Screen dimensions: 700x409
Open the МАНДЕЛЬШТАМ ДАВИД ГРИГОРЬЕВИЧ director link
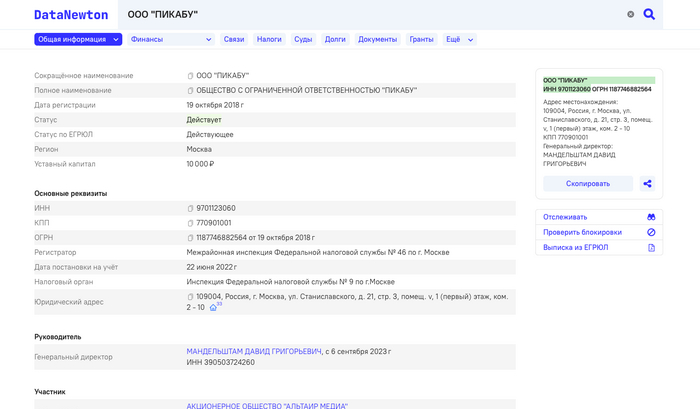pos(254,351)
